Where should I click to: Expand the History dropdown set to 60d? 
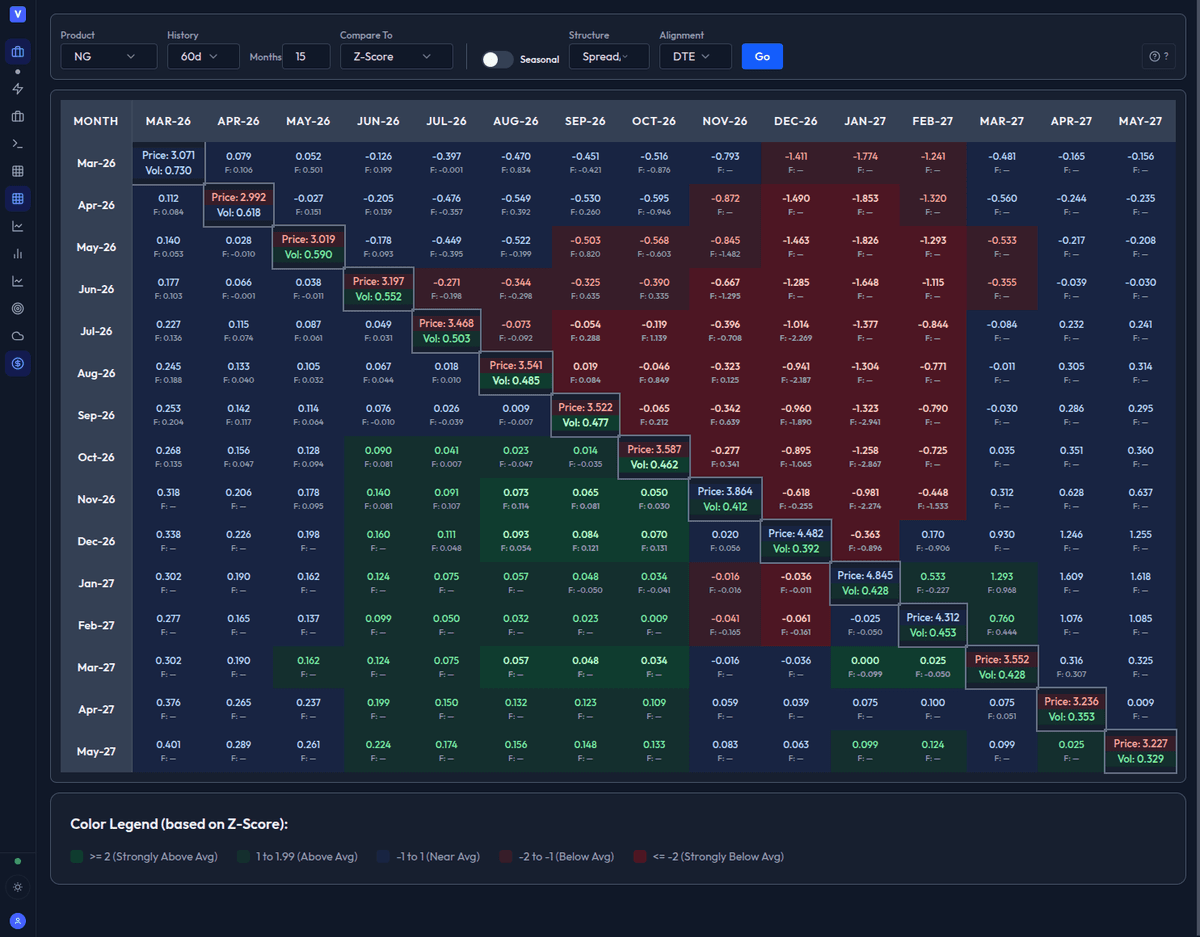coord(203,56)
